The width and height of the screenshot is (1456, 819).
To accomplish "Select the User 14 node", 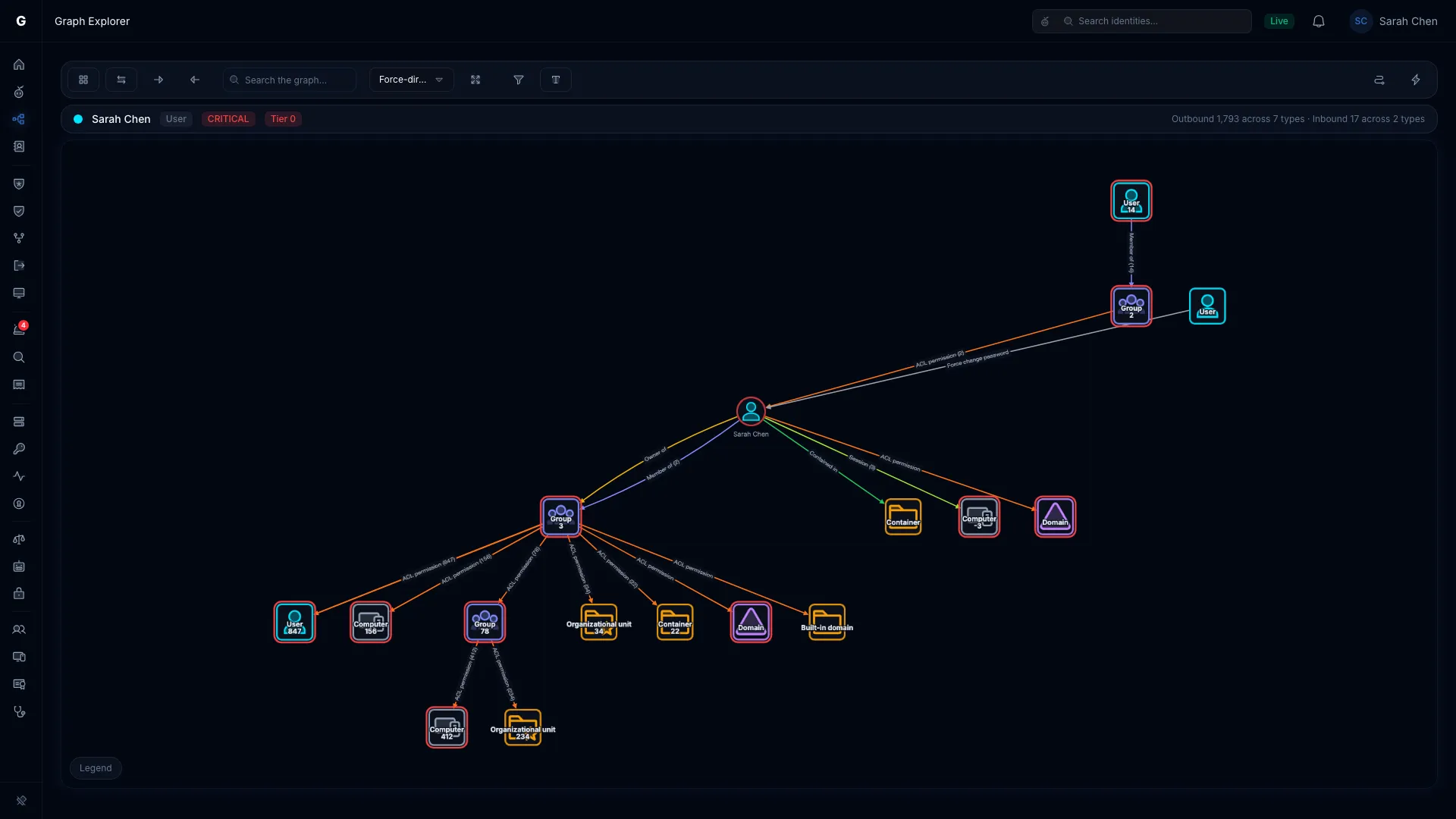I will click(x=1131, y=201).
